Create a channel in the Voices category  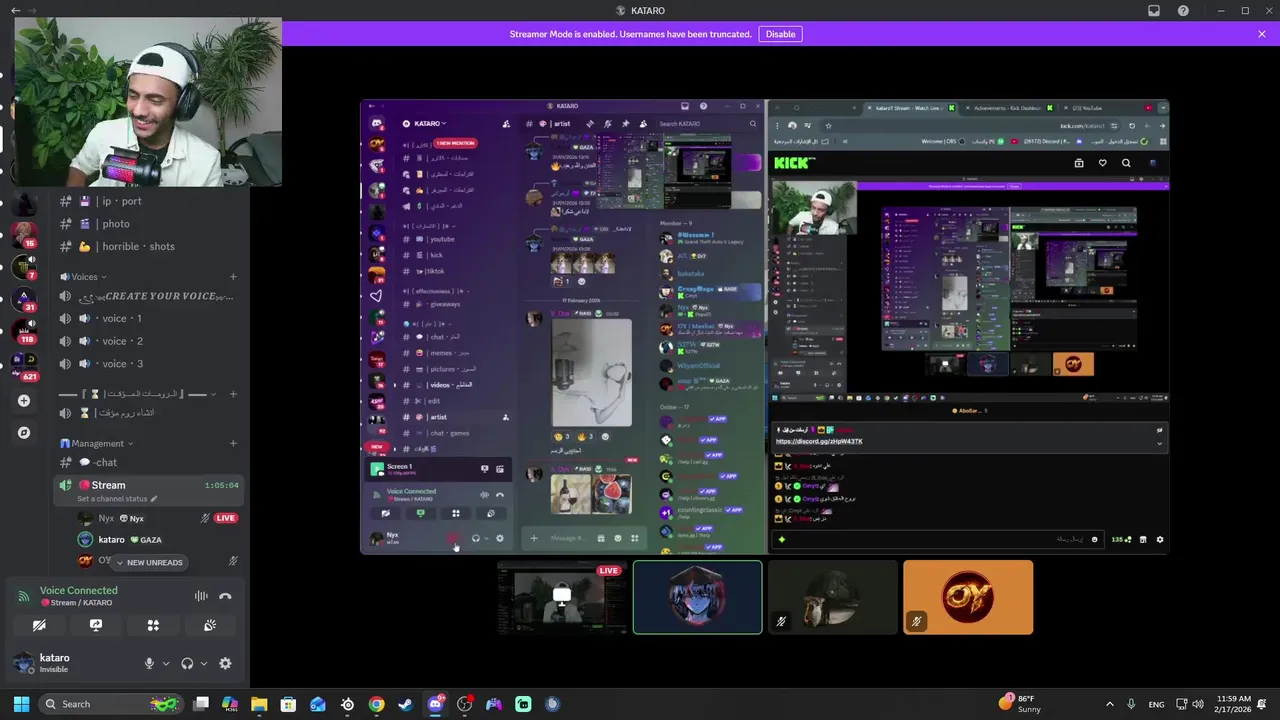(x=233, y=277)
